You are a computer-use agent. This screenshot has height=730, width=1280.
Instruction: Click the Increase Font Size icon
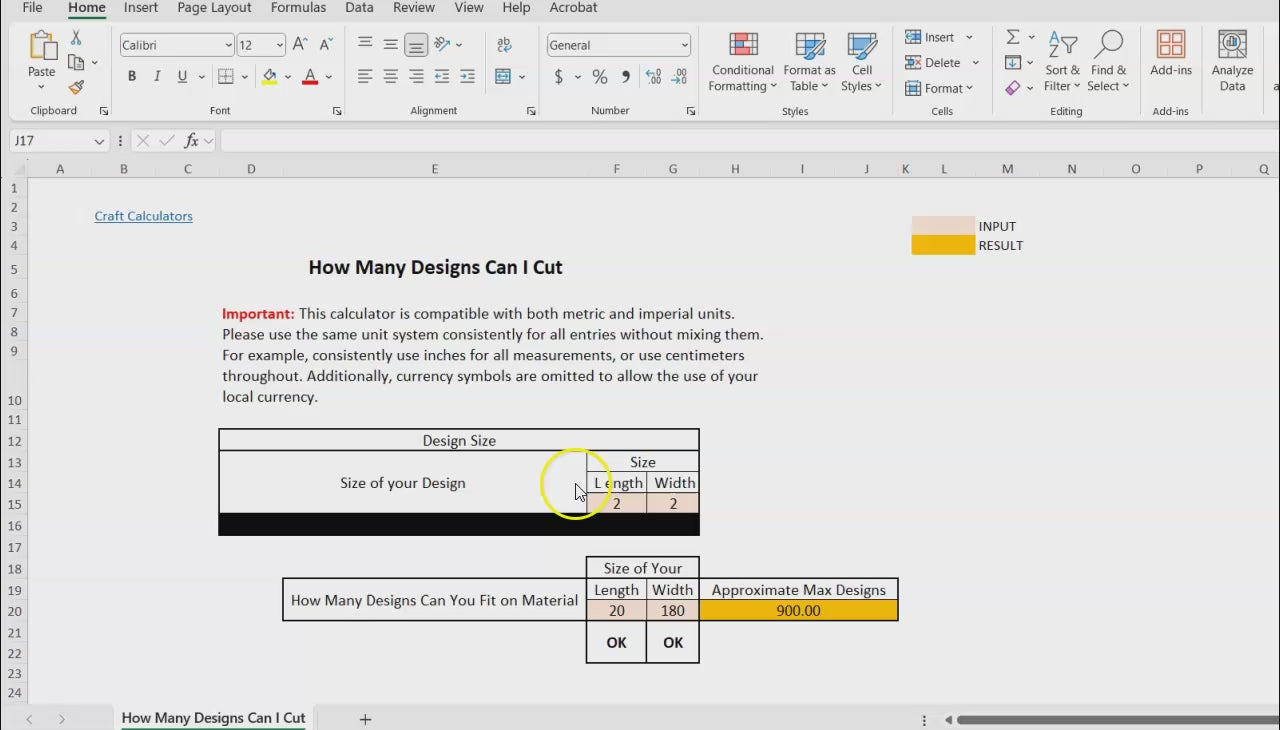click(x=300, y=45)
